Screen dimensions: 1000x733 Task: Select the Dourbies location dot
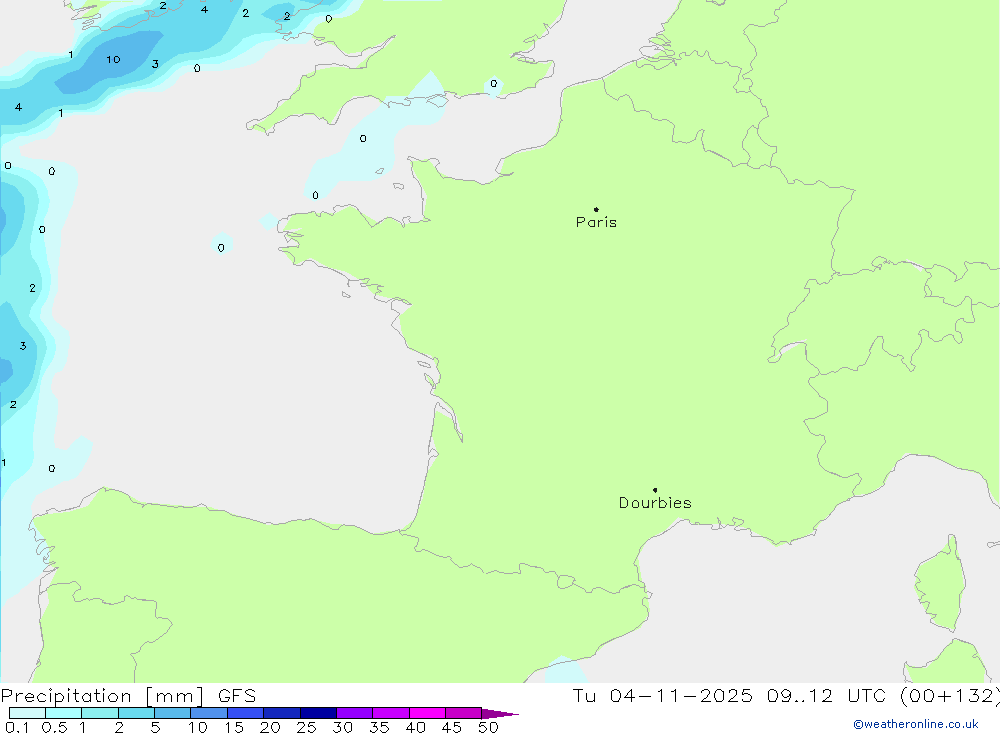[x=655, y=490]
